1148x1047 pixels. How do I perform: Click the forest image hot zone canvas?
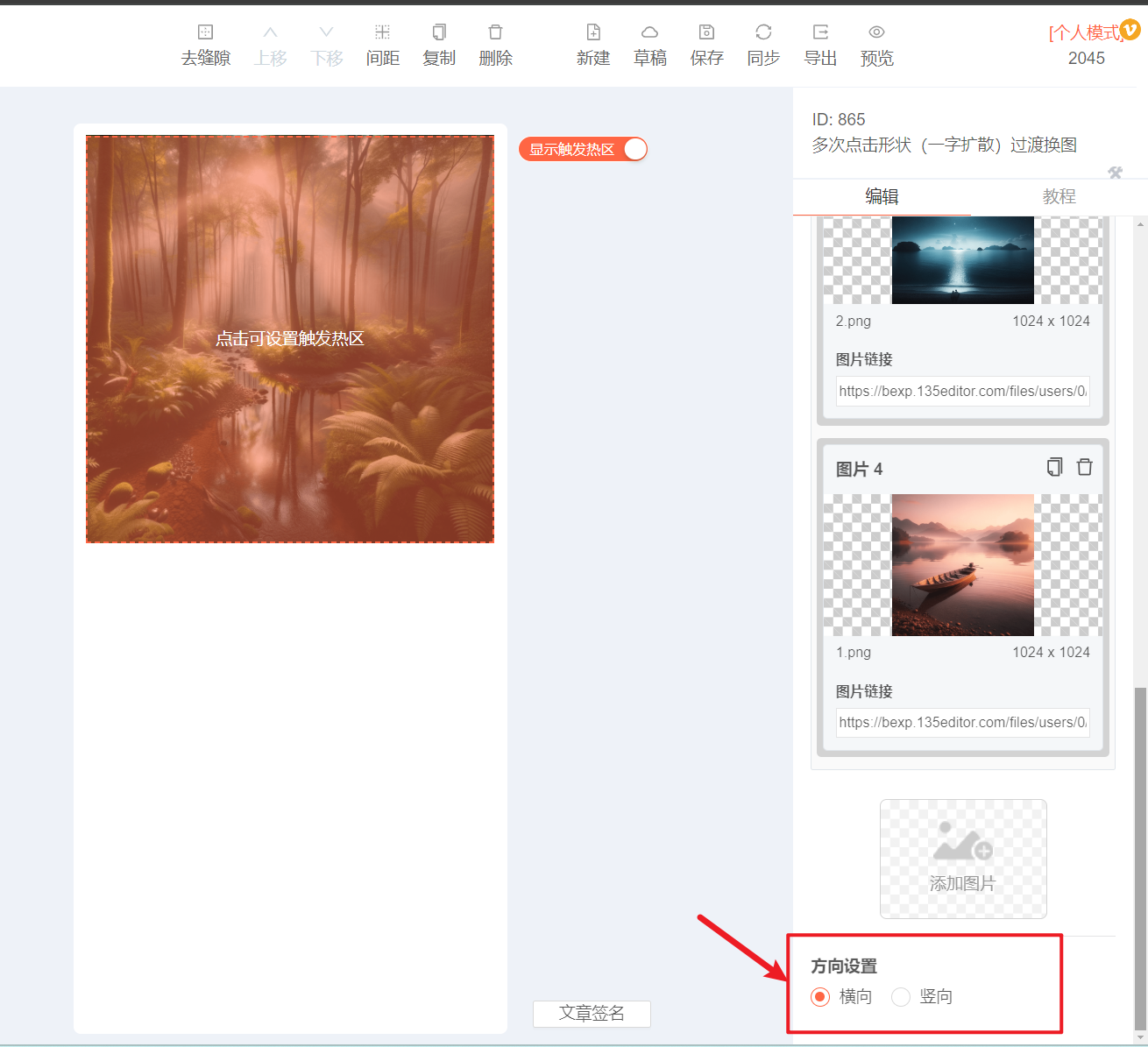290,339
